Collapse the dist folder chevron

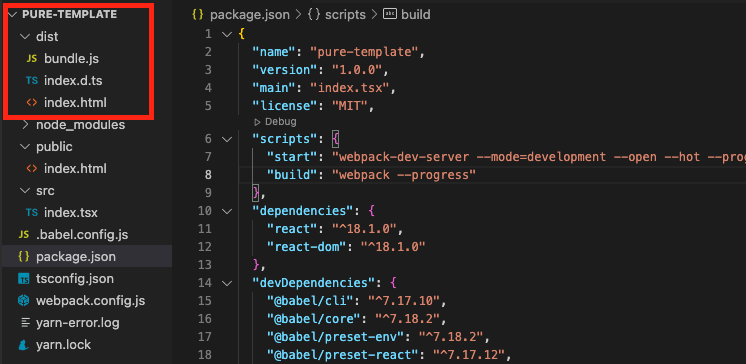click(x=25, y=37)
